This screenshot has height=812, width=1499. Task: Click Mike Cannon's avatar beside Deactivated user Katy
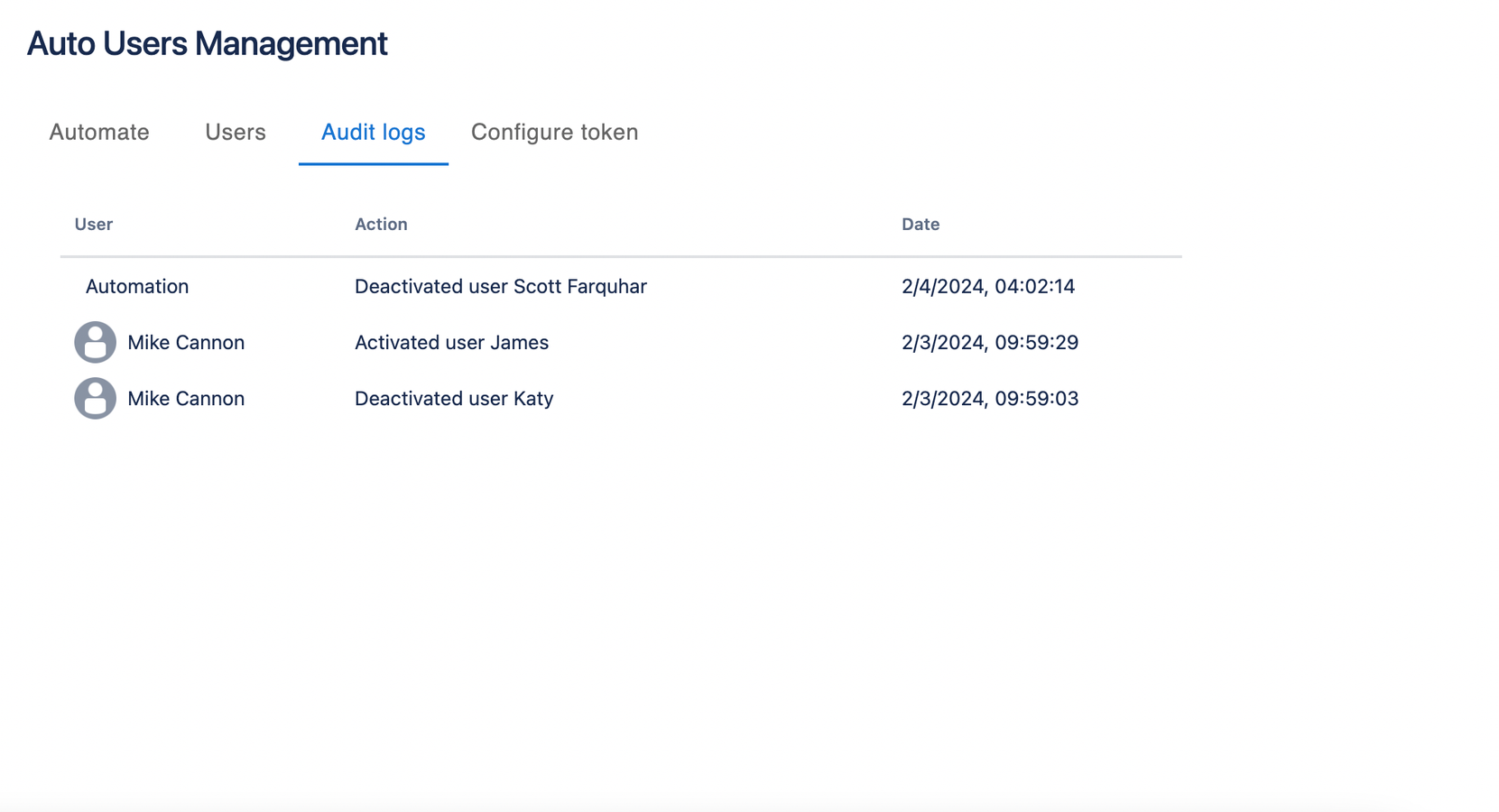coord(95,398)
